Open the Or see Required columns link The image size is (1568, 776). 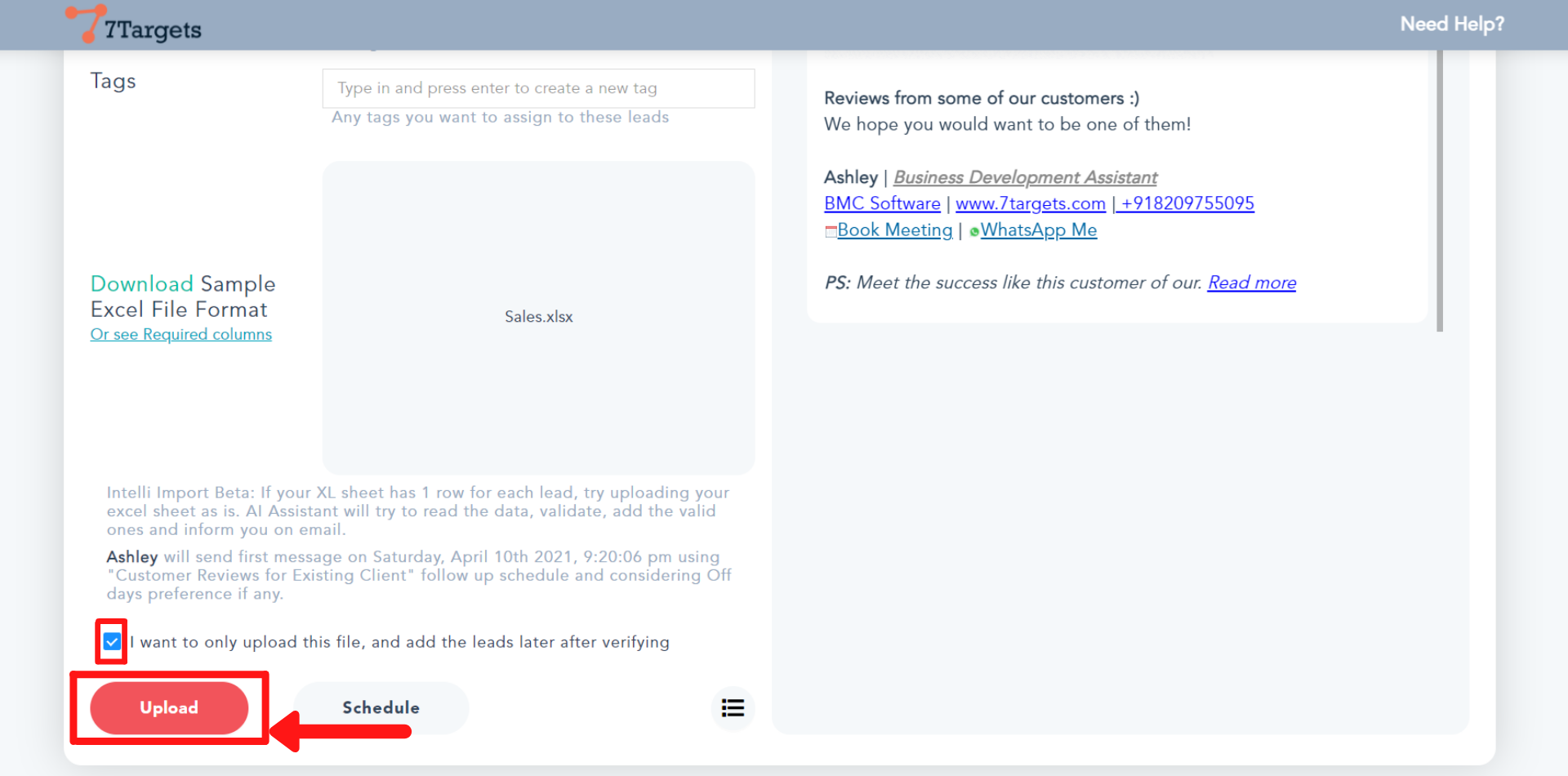click(x=180, y=334)
